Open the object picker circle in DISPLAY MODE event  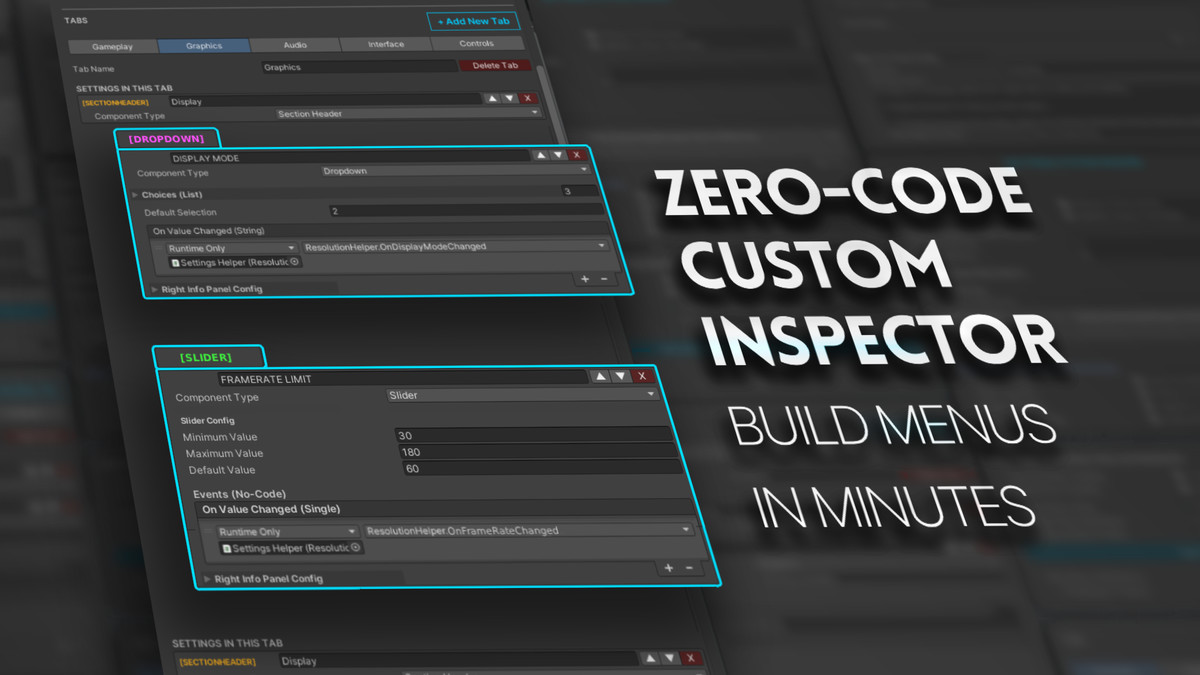pos(296,262)
